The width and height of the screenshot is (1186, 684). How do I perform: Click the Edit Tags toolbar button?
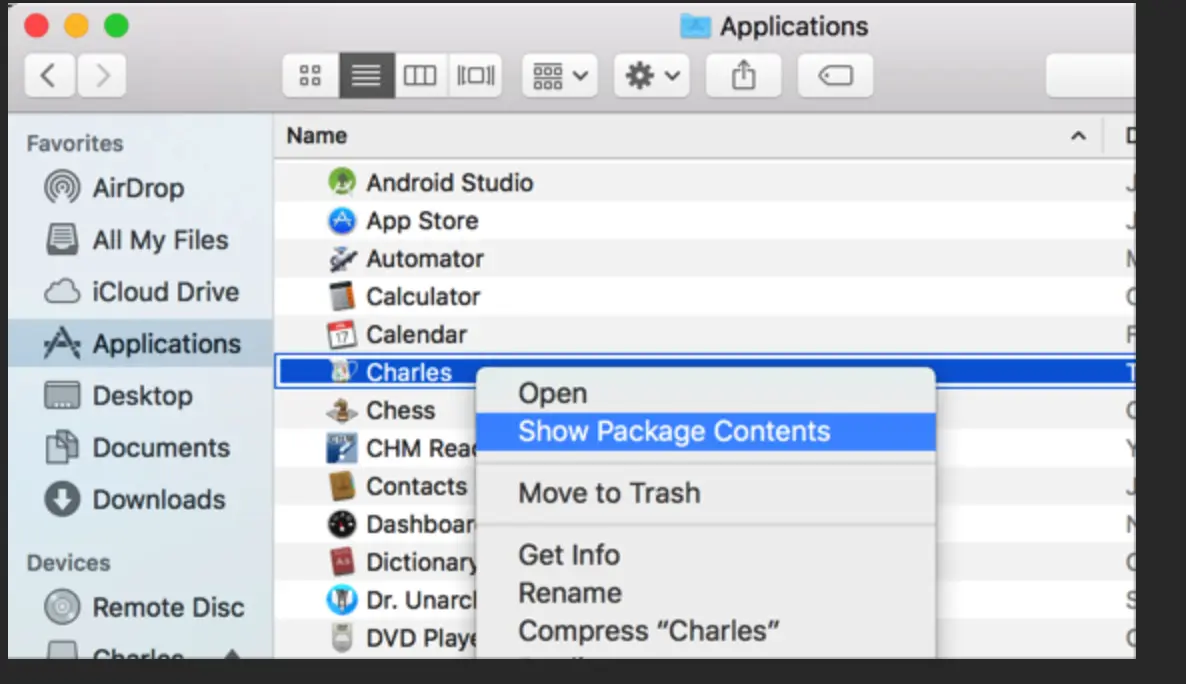tap(835, 75)
